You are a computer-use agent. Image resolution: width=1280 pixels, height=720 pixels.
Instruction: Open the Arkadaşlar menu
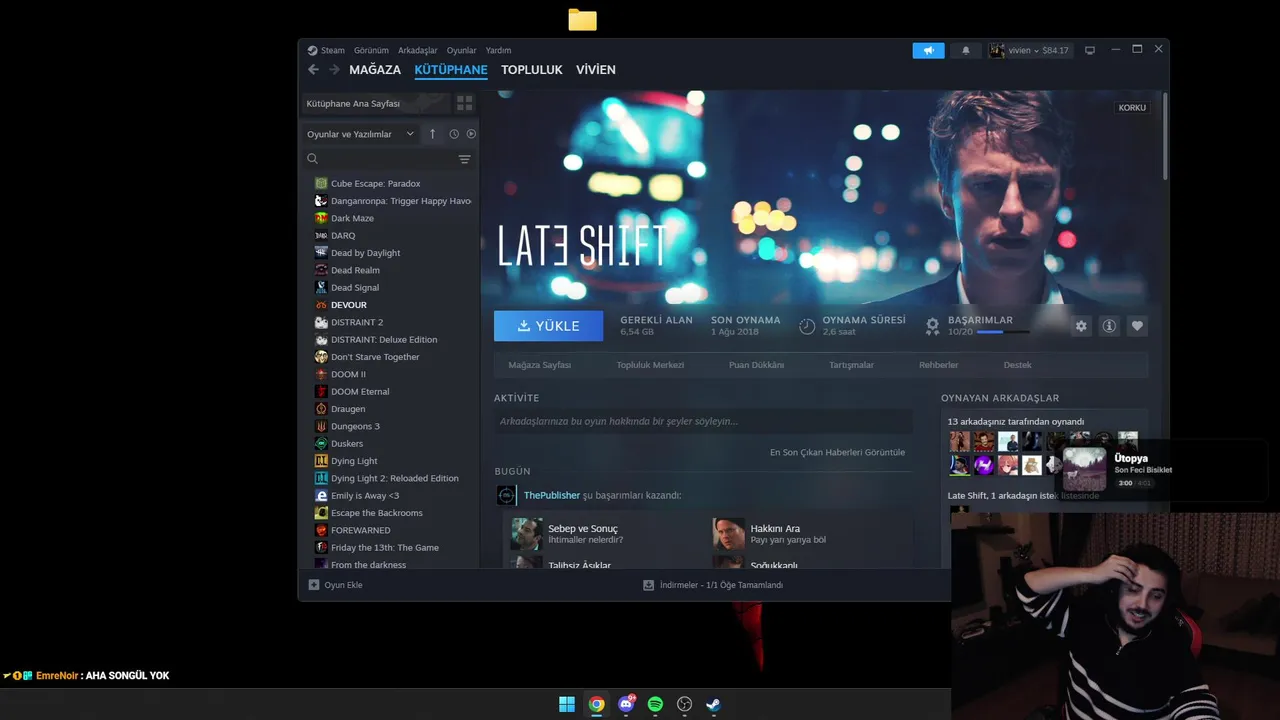coord(418,50)
